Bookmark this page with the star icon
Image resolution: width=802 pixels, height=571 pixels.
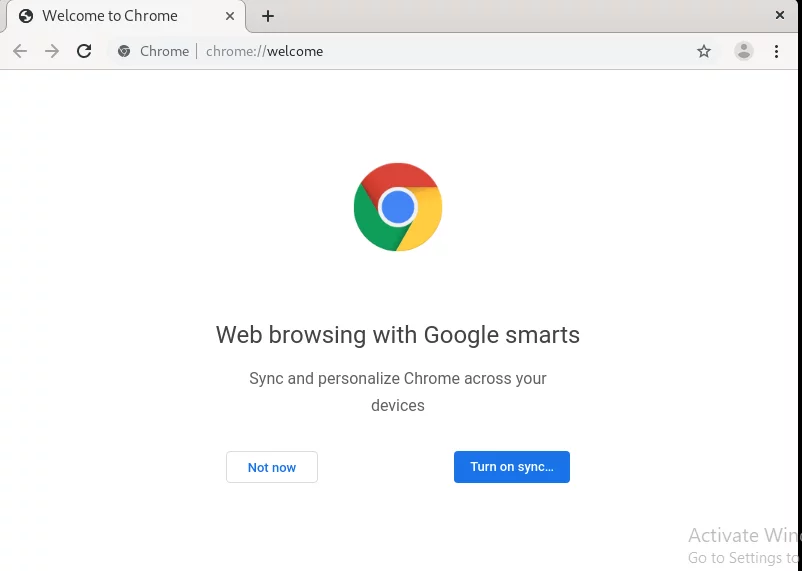pos(704,51)
